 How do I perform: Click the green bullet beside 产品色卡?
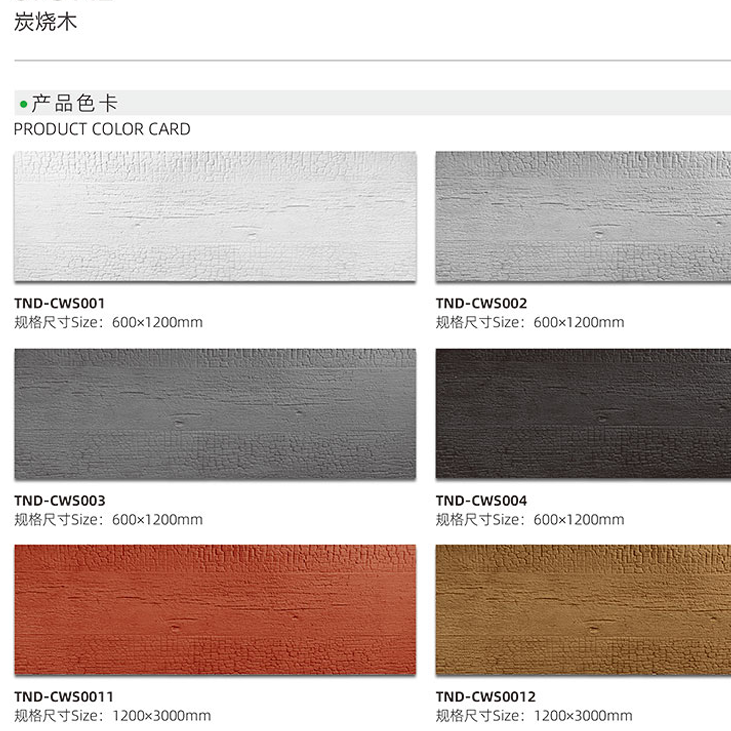coord(23,104)
